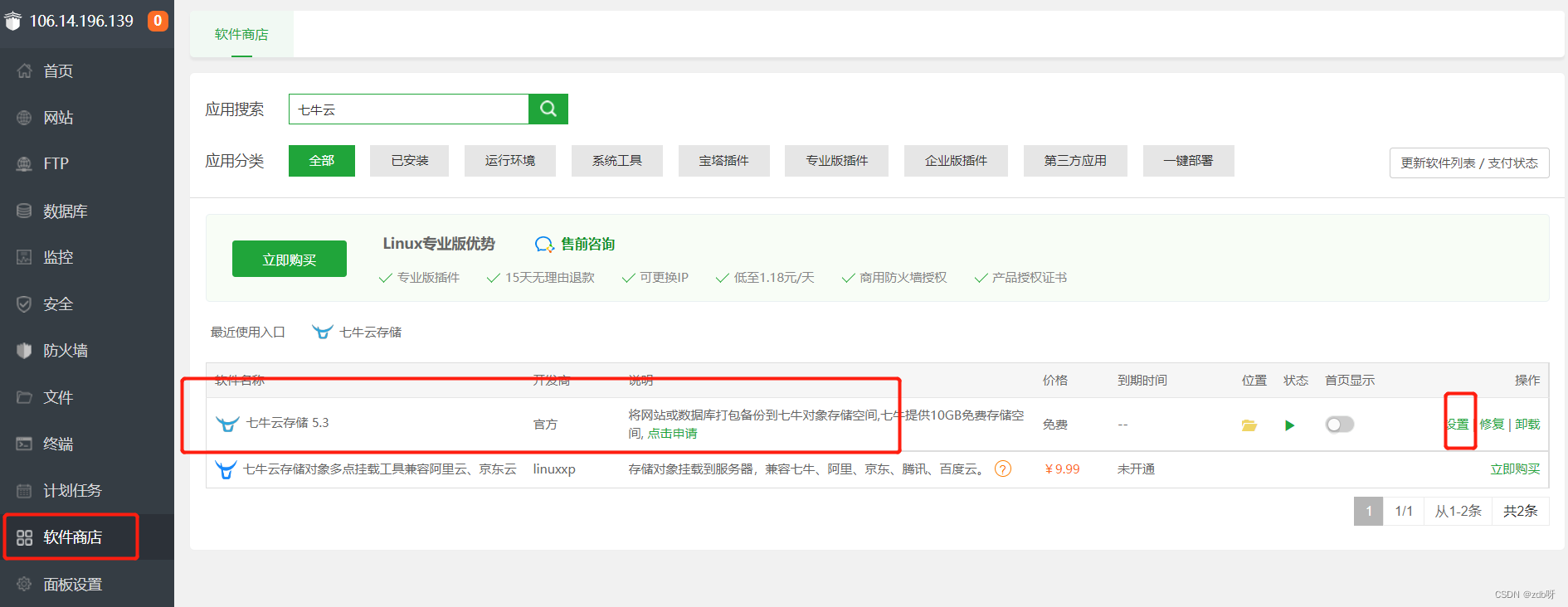The height and width of the screenshot is (607, 1568).
Task: Open 七牛云存储 recent entry link
Action: 370,332
